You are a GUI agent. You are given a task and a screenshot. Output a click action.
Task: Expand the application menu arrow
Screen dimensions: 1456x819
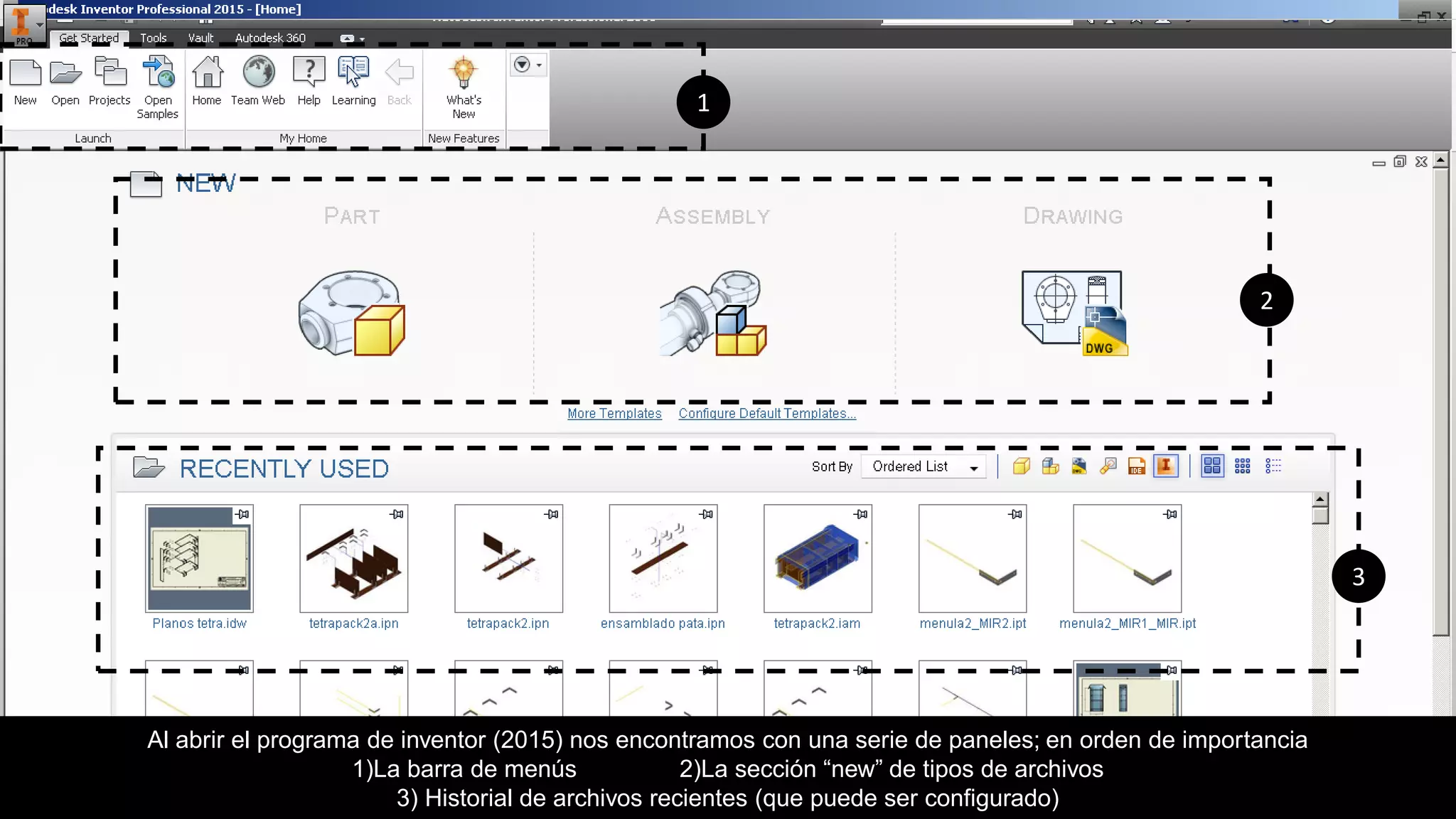coord(40,25)
